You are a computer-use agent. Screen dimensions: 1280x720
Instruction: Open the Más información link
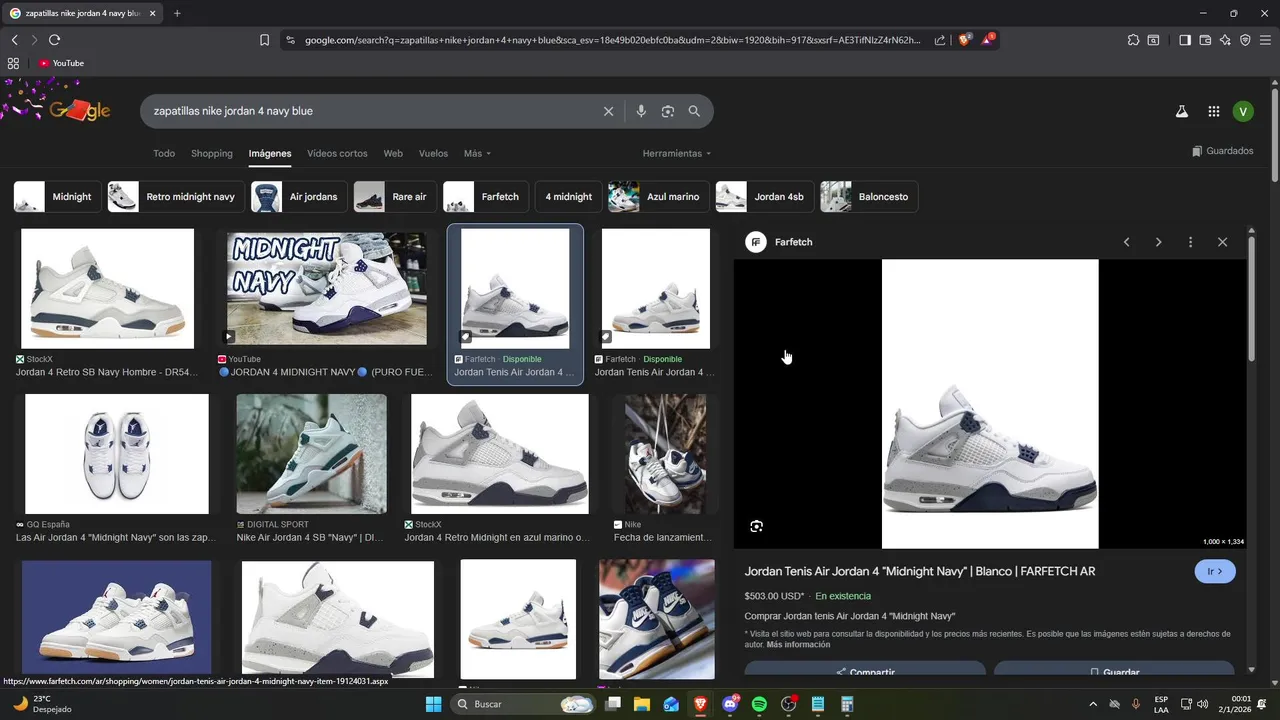point(798,645)
